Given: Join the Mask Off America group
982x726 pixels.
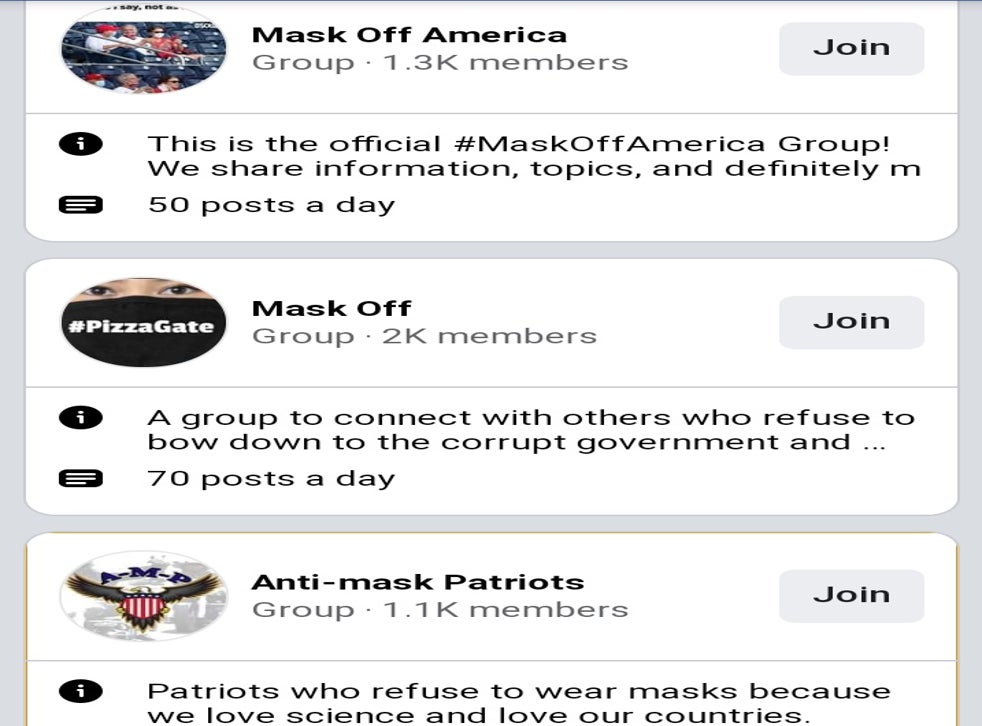Looking at the screenshot, I should (x=851, y=48).
